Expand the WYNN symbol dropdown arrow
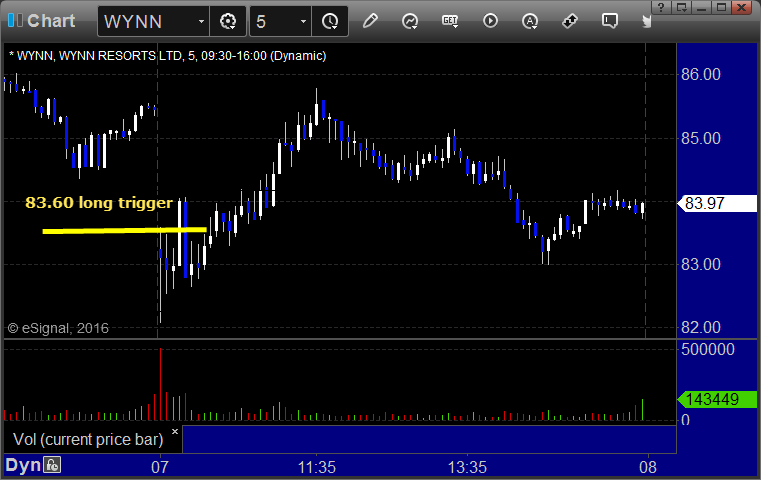 click(201, 21)
